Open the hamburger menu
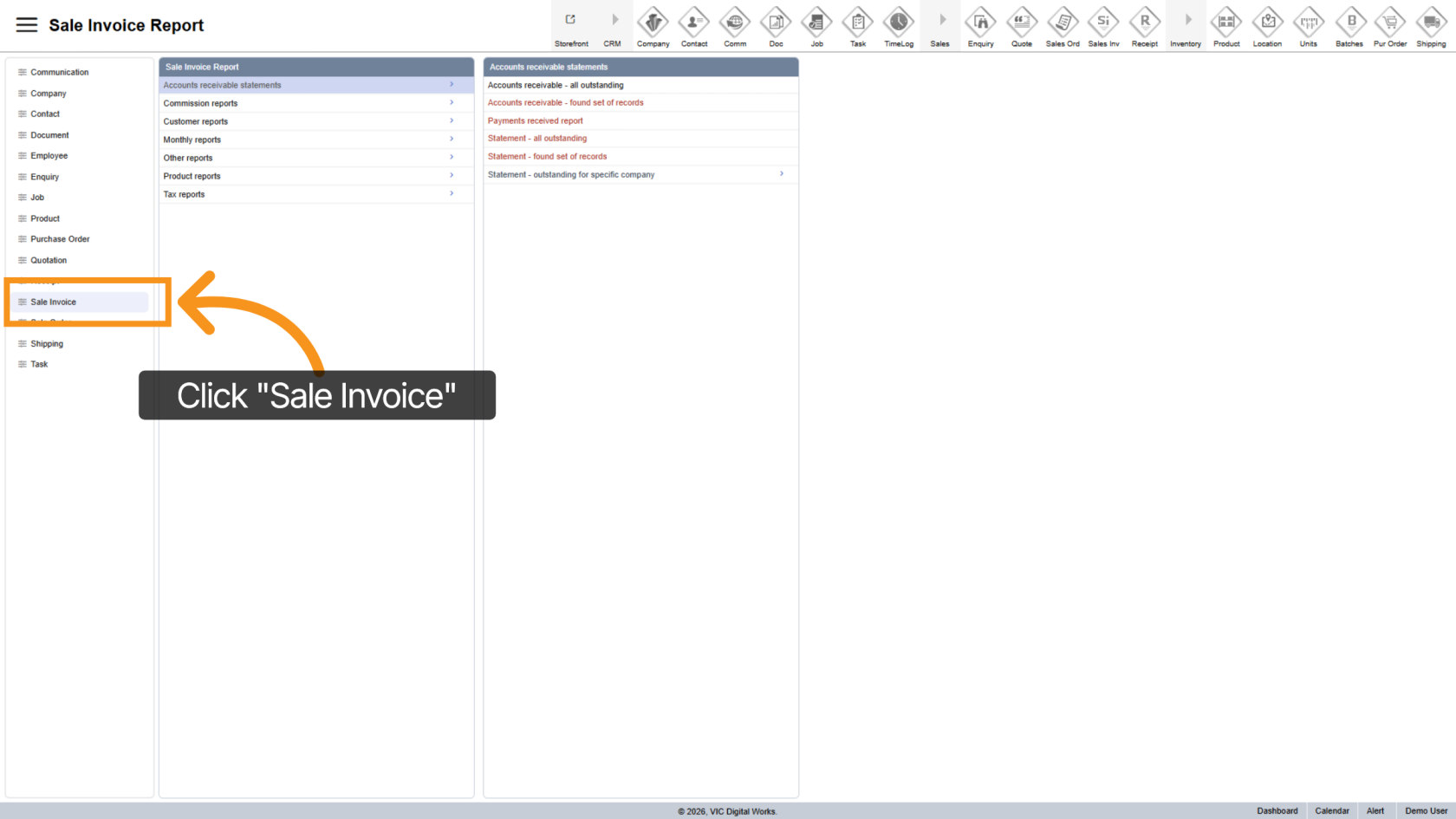 [x=26, y=24]
